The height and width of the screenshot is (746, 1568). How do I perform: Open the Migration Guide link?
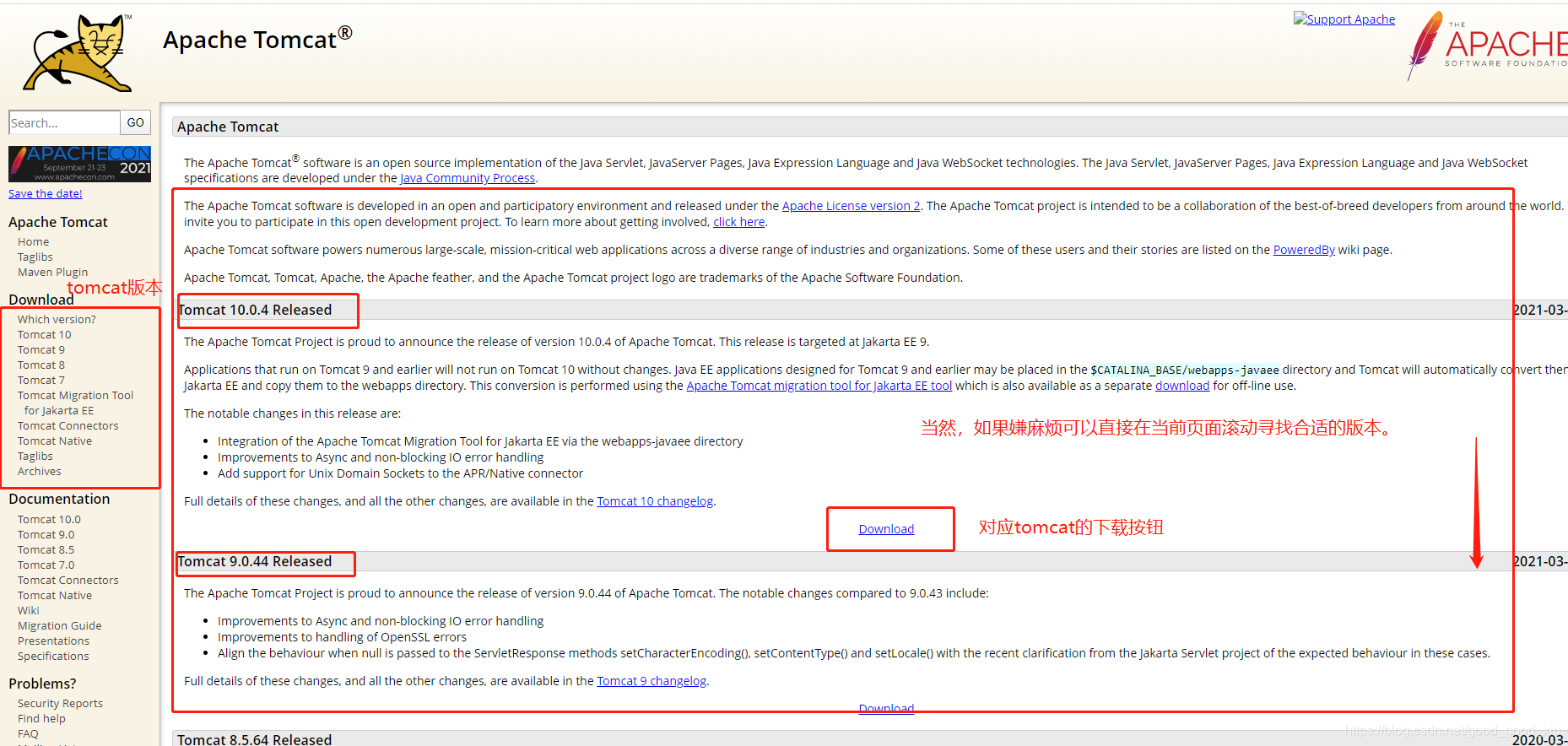[x=60, y=625]
